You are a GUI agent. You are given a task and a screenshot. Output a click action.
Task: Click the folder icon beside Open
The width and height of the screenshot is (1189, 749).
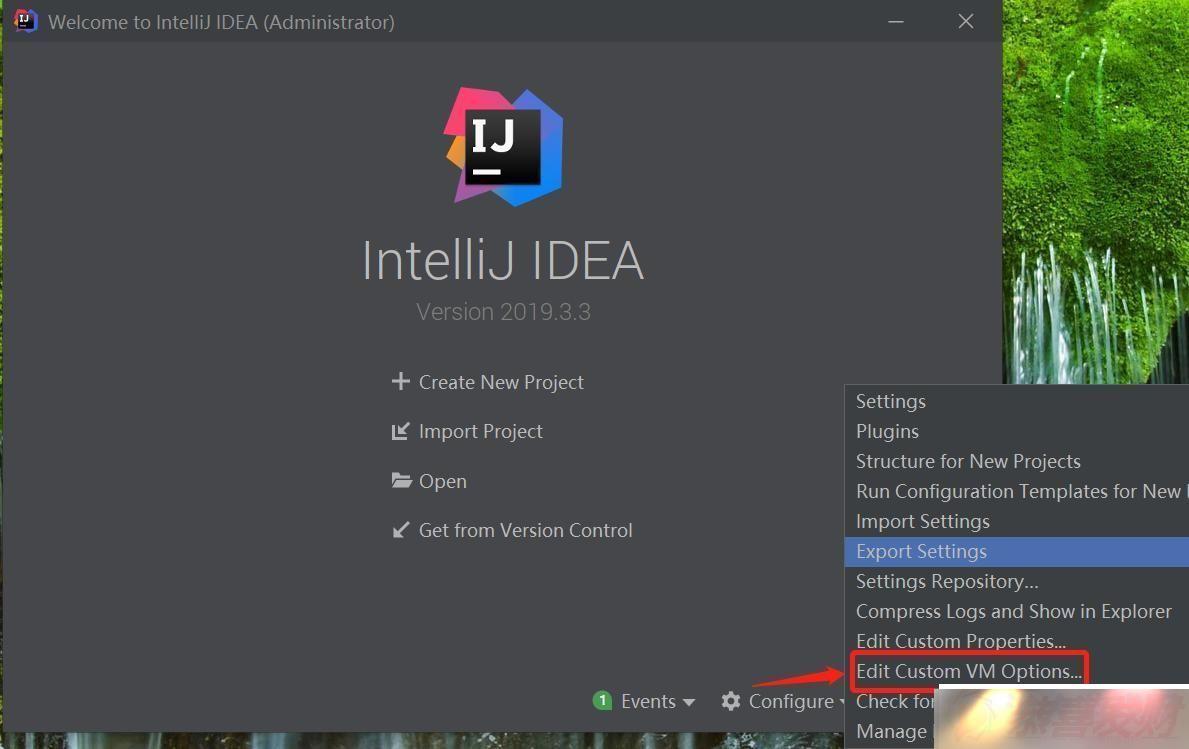[x=401, y=481]
